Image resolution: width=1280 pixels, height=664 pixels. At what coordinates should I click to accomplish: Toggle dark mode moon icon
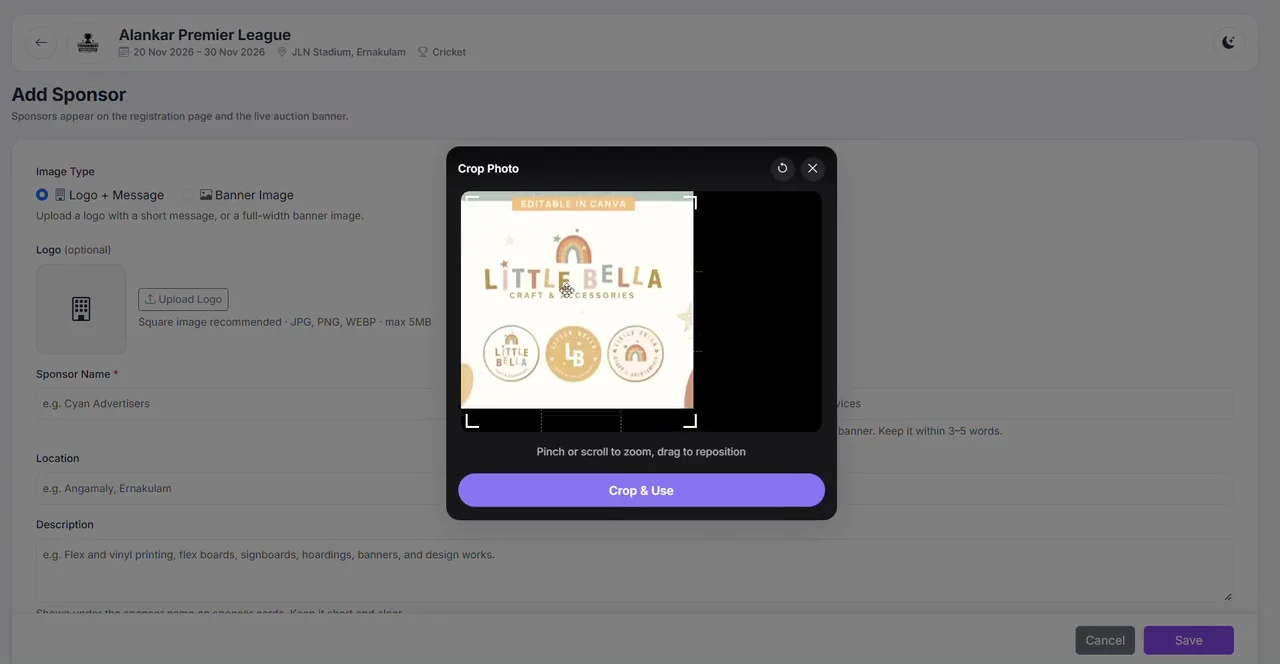coord(1228,42)
